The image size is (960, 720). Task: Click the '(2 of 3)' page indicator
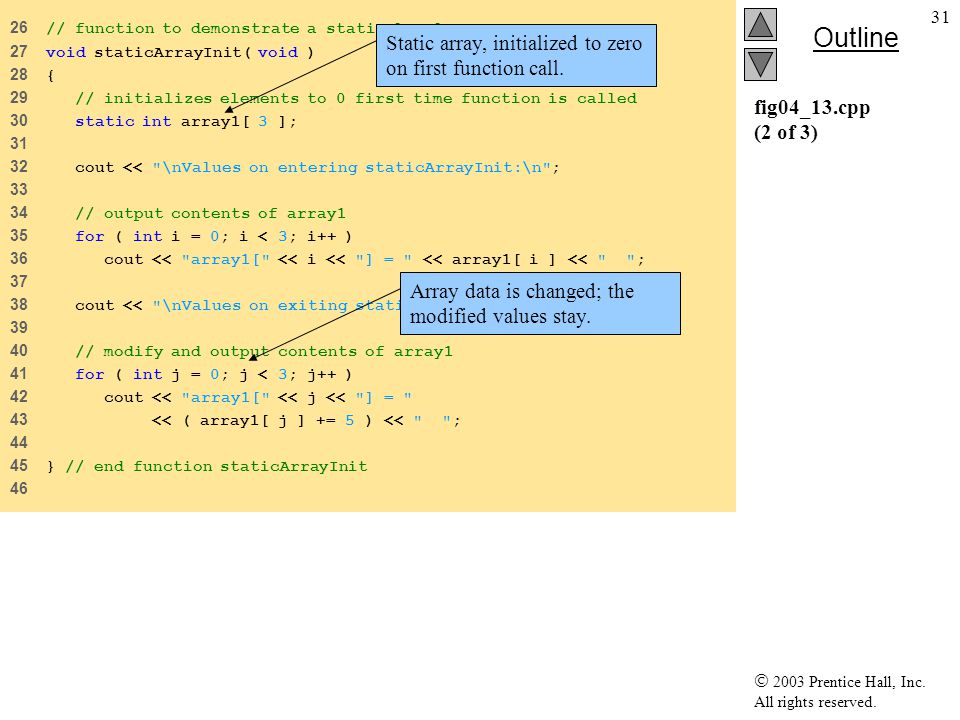(x=786, y=132)
